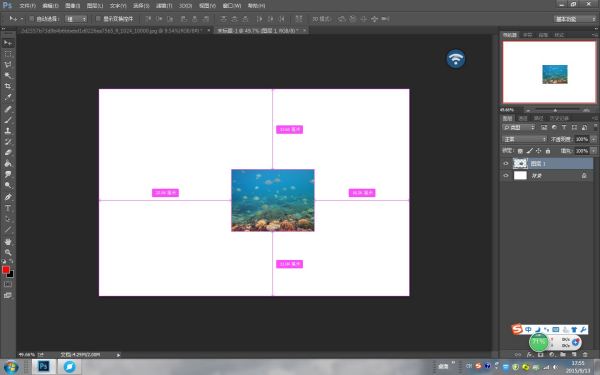Open the 基本功能 workspace dropdown
Screen dimensions: 600x375
click(x=575, y=19)
